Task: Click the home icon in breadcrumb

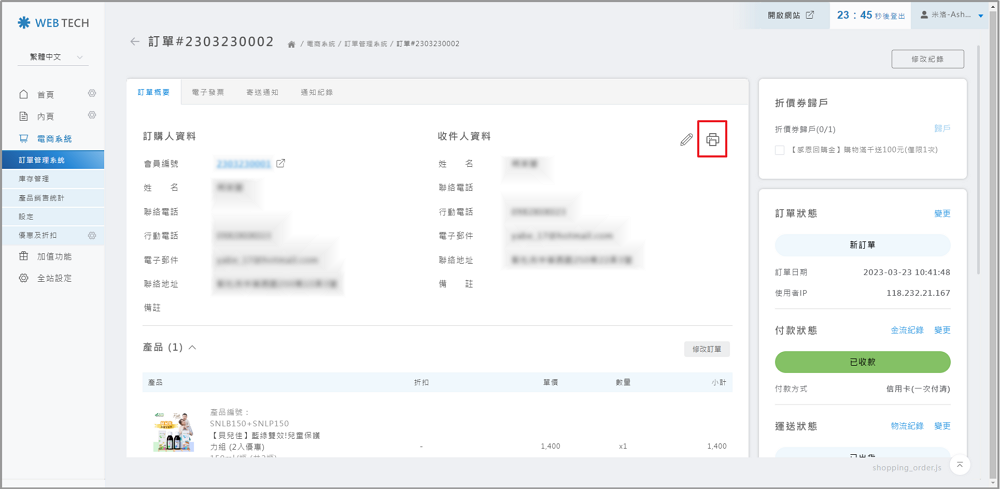Action: [x=291, y=45]
